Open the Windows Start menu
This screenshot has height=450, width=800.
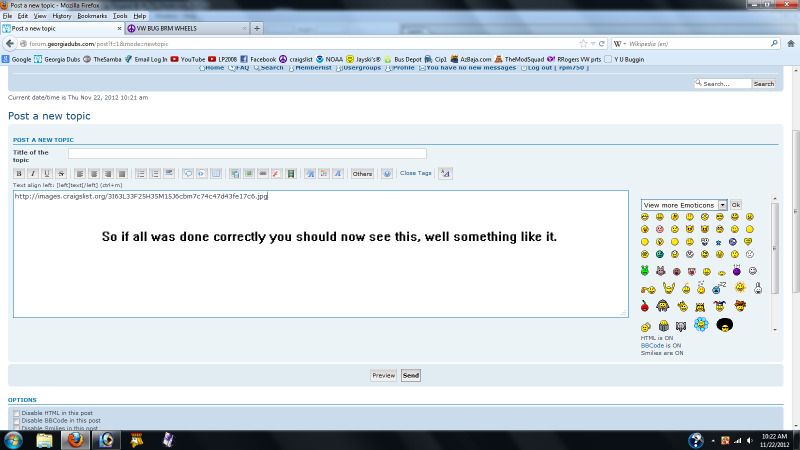pyautogui.click(x=13, y=440)
